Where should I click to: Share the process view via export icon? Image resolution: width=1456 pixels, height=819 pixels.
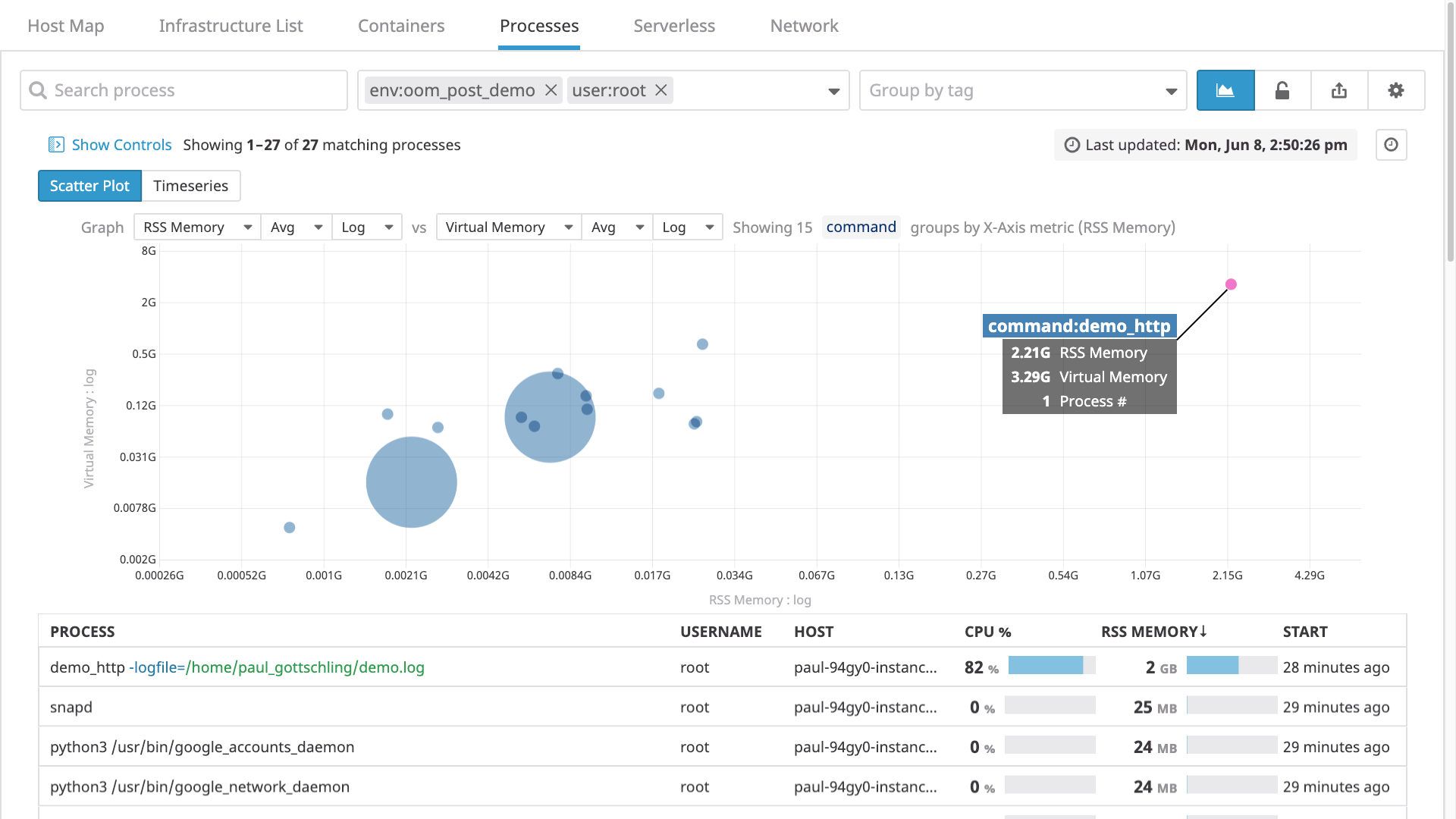(x=1339, y=90)
